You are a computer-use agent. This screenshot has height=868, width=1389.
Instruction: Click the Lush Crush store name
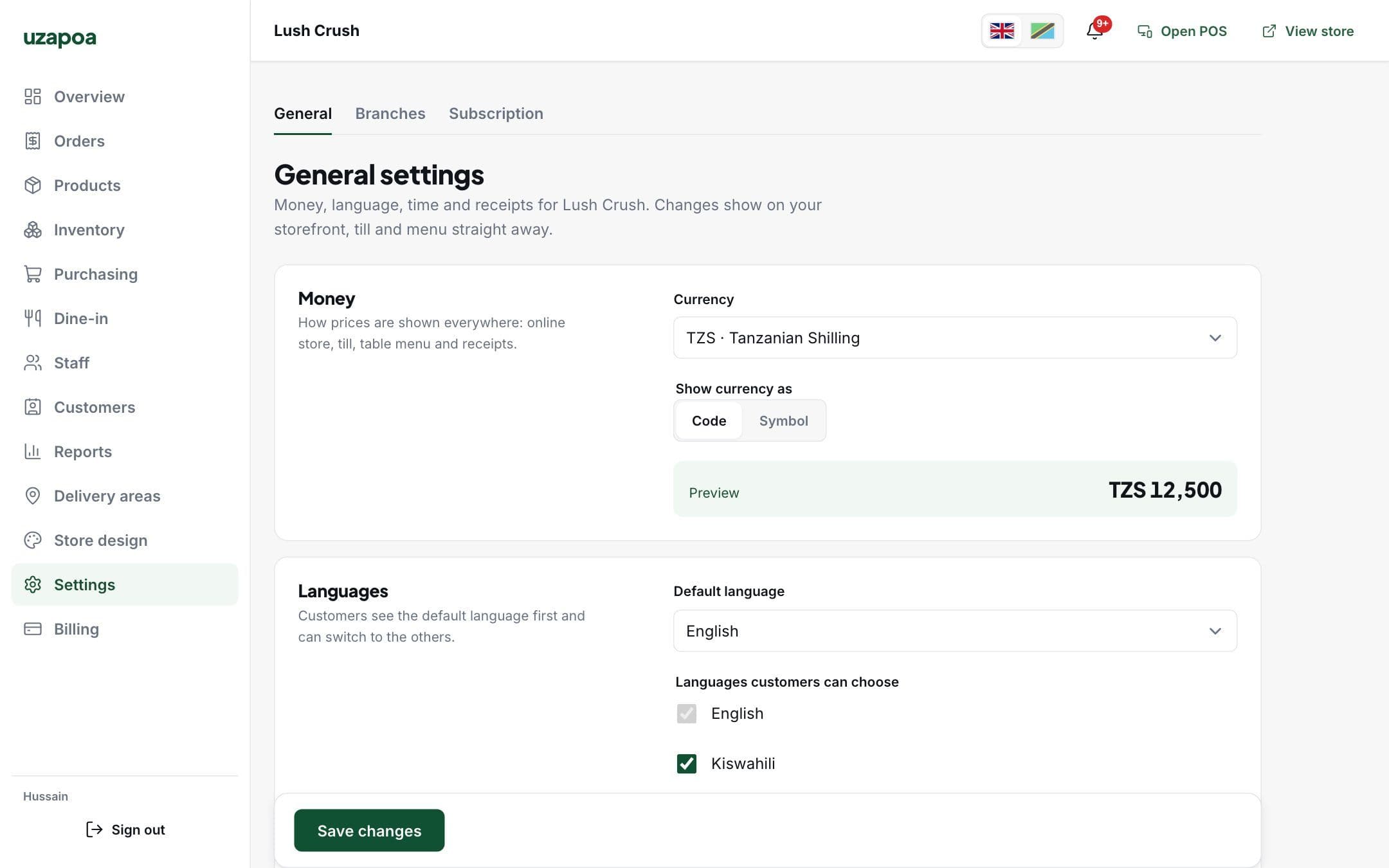click(316, 31)
